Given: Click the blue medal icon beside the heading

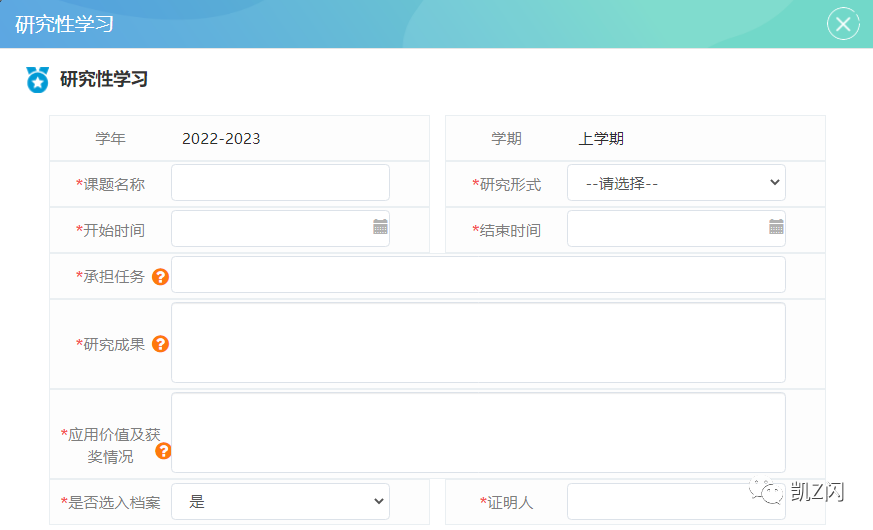Looking at the screenshot, I should pos(37,80).
